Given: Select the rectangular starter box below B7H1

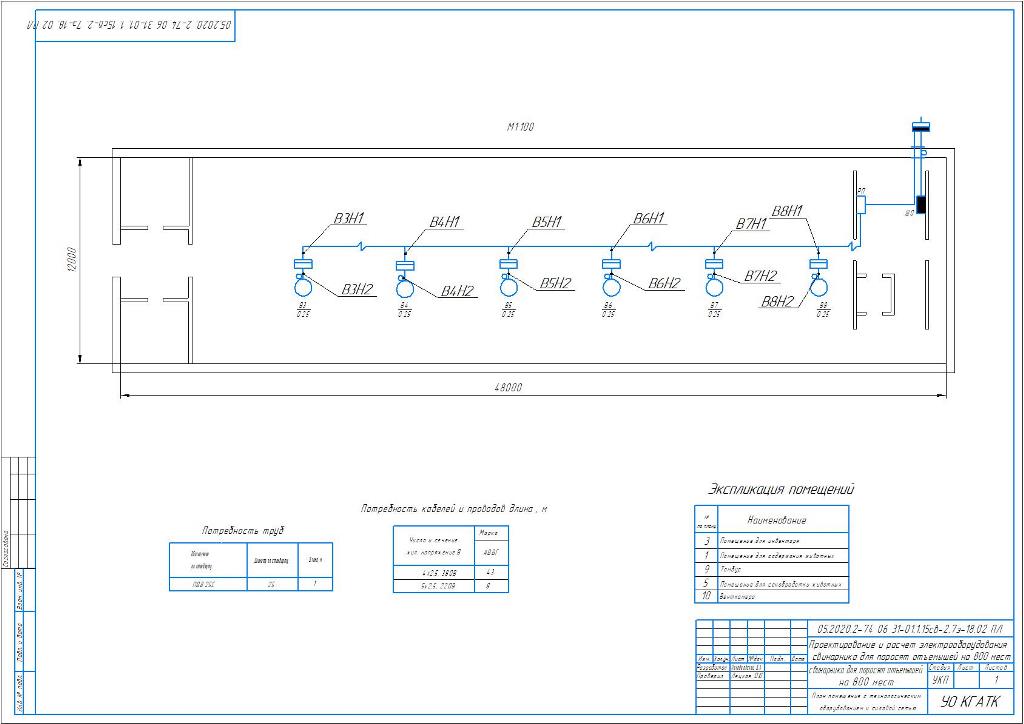Looking at the screenshot, I should [714, 264].
